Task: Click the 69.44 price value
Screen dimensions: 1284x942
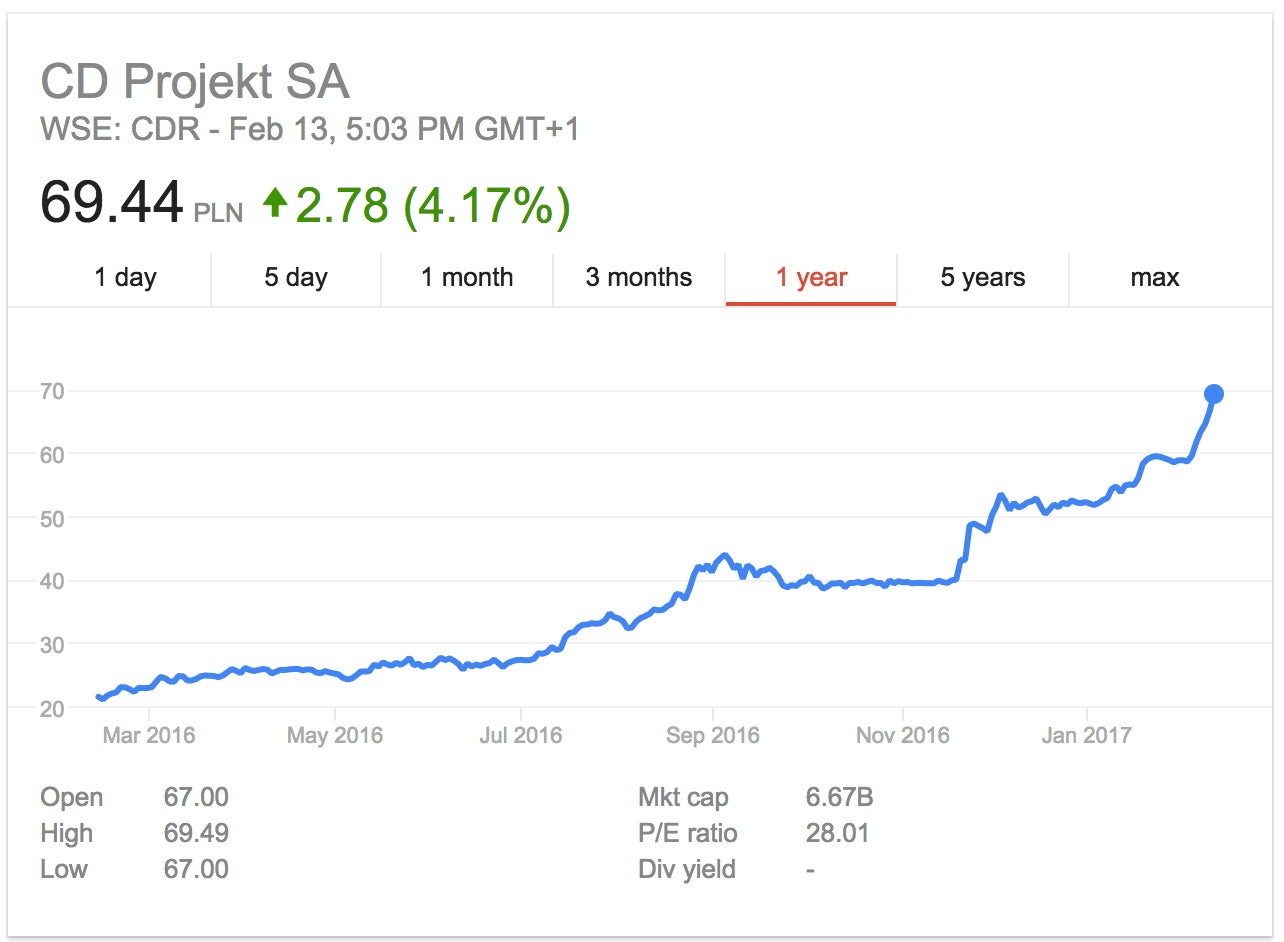Action: click(x=112, y=202)
